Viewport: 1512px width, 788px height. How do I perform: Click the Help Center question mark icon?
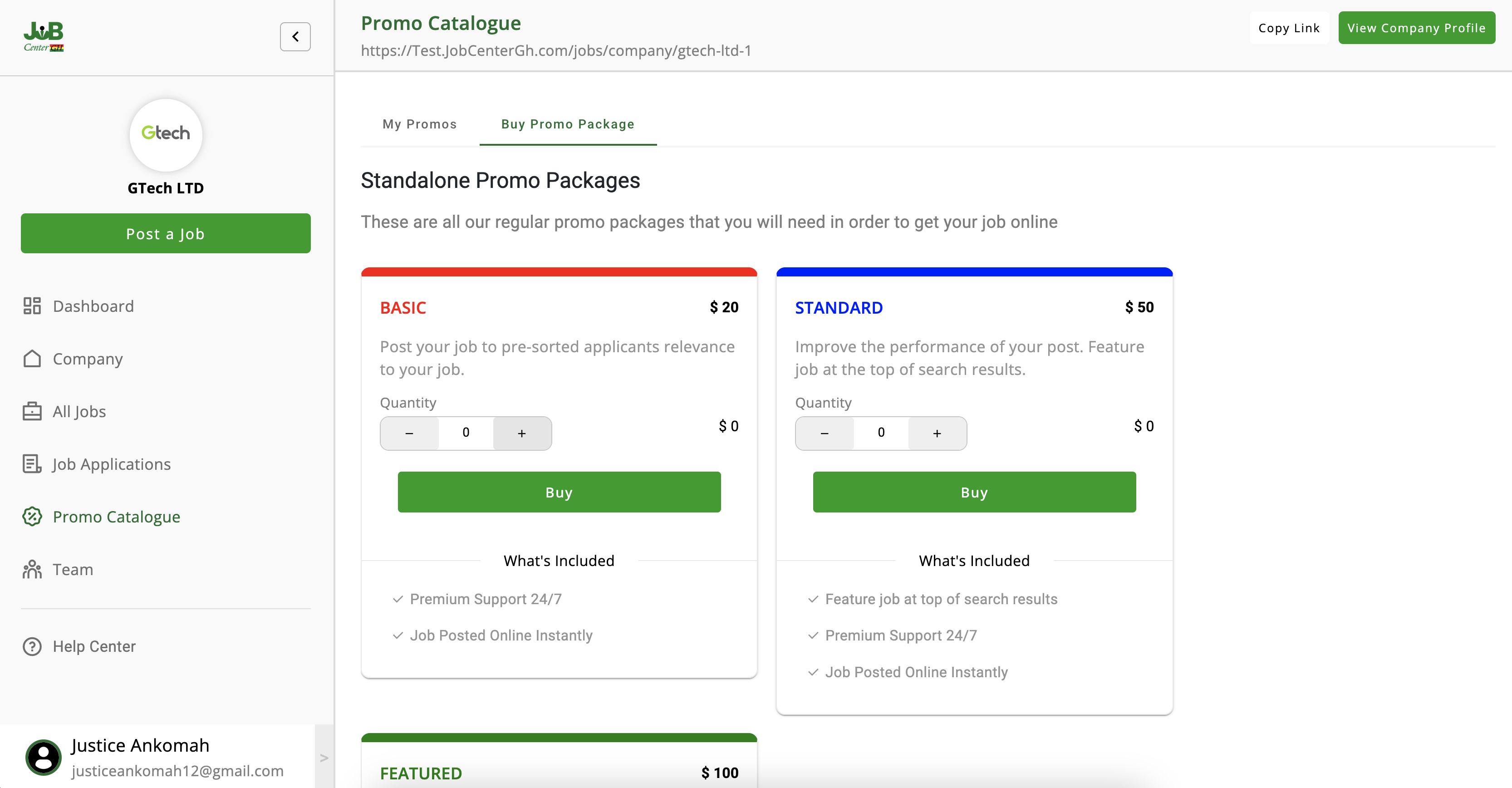pyautogui.click(x=32, y=646)
